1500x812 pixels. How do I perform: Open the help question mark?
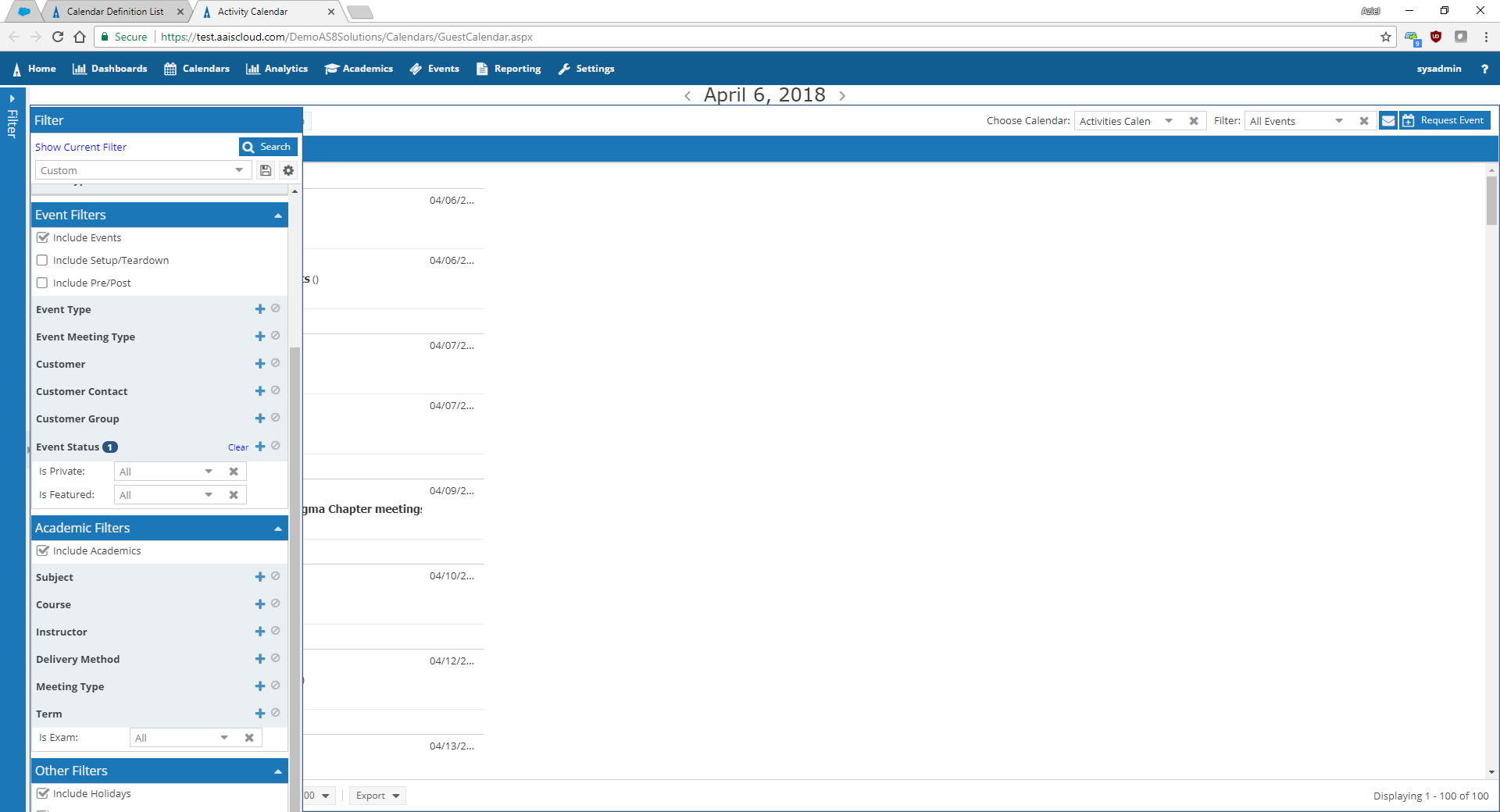click(x=1484, y=69)
